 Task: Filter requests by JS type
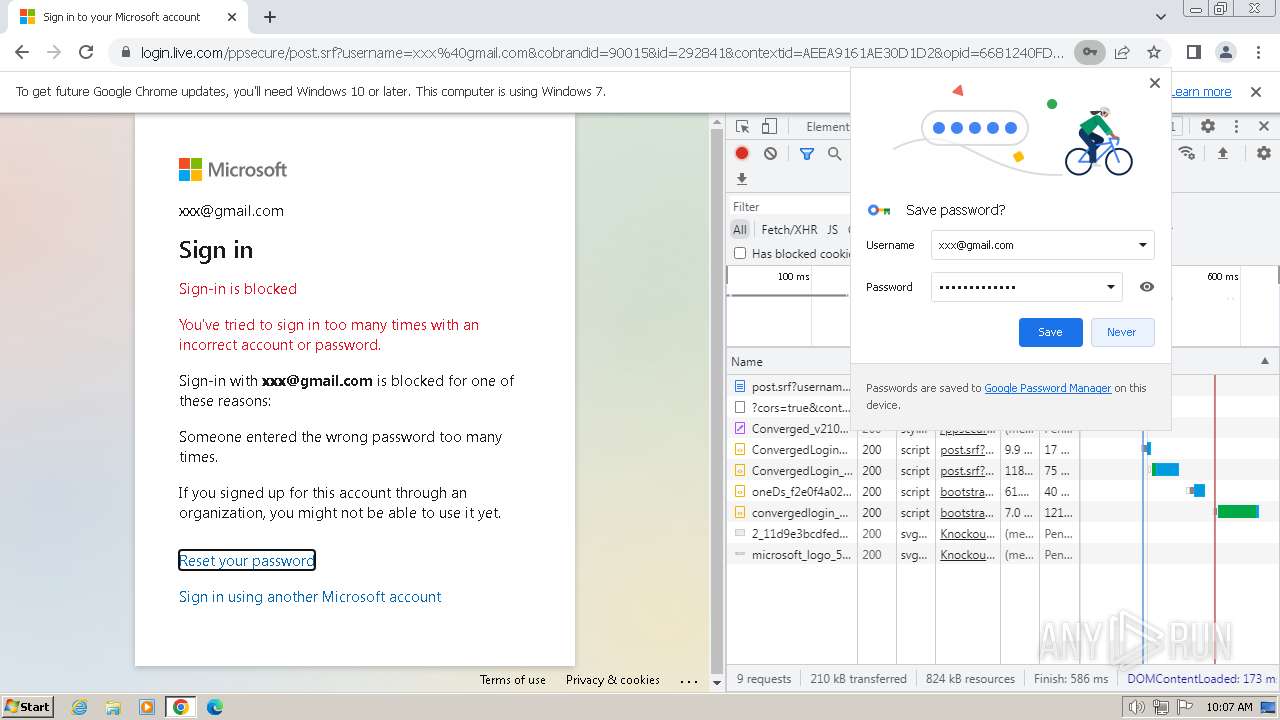[832, 229]
